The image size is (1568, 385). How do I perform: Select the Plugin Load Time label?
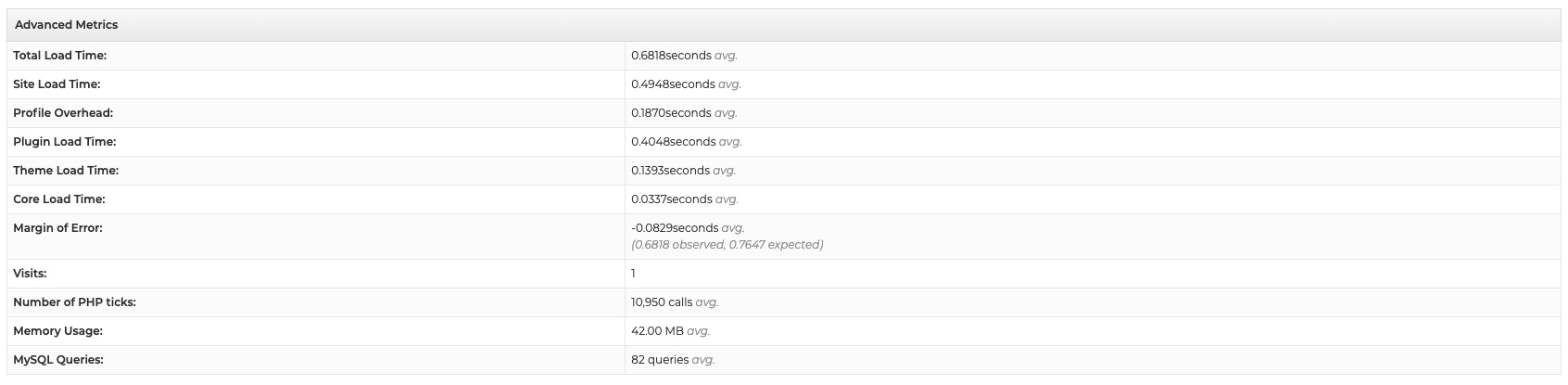(65, 142)
